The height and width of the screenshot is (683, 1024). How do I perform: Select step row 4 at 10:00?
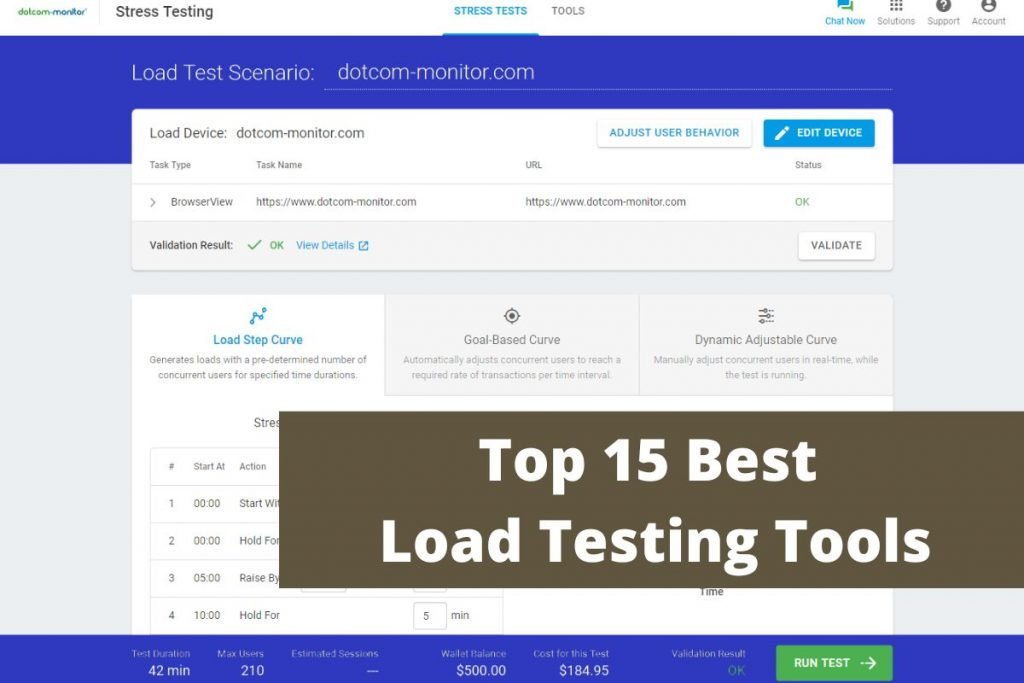tap(327, 615)
